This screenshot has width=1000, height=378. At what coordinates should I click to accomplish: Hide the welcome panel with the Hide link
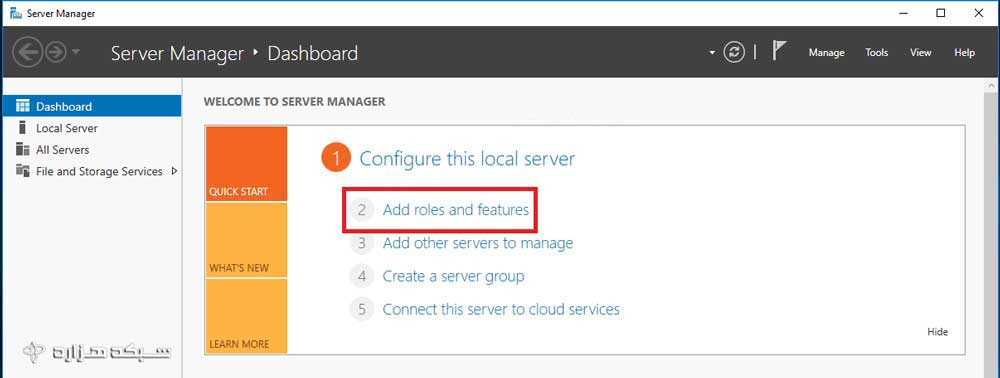click(938, 331)
